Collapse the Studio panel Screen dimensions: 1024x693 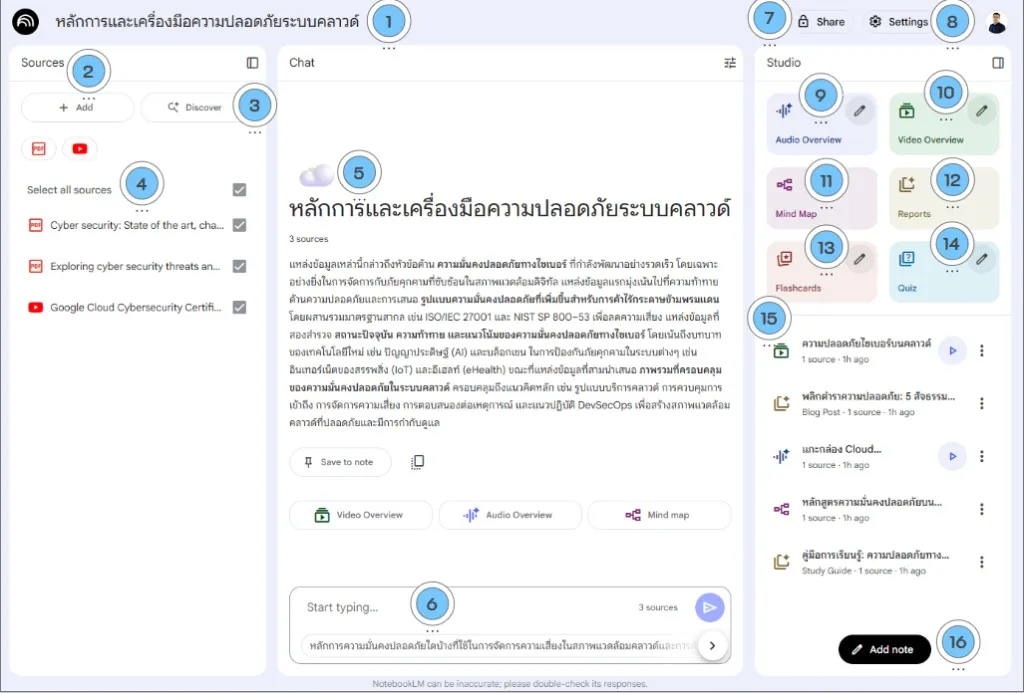[x=997, y=62]
